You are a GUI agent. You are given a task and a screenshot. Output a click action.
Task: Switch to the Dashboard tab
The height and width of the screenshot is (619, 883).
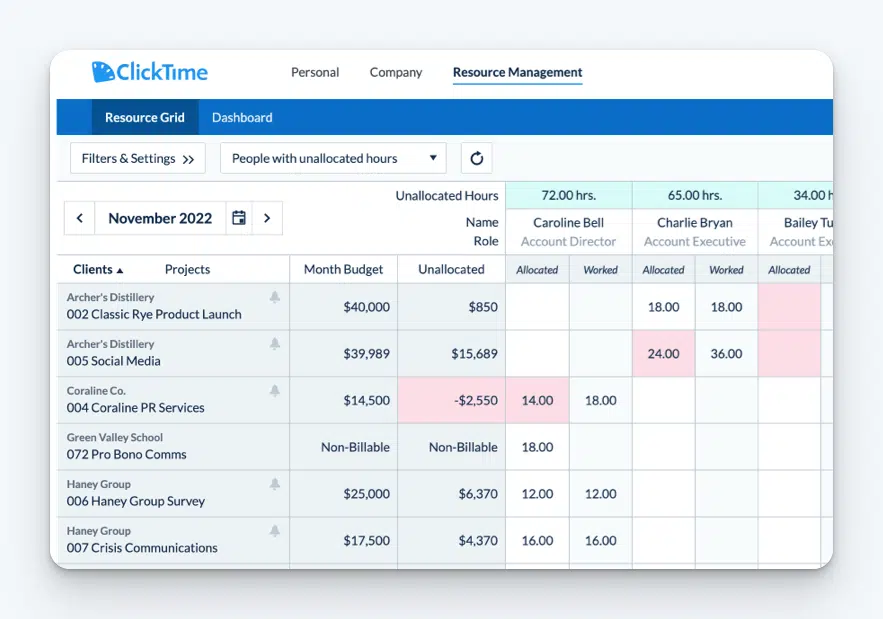click(242, 117)
